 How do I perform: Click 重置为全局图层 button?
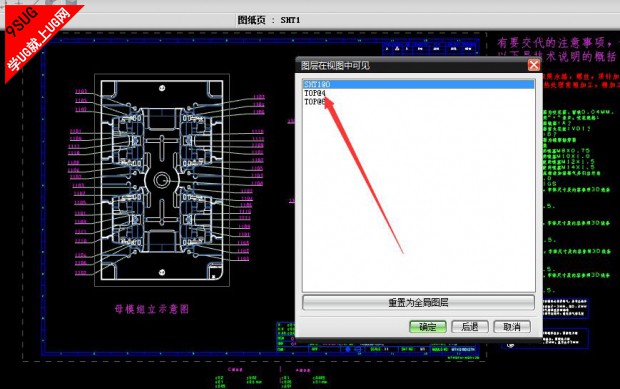418,303
